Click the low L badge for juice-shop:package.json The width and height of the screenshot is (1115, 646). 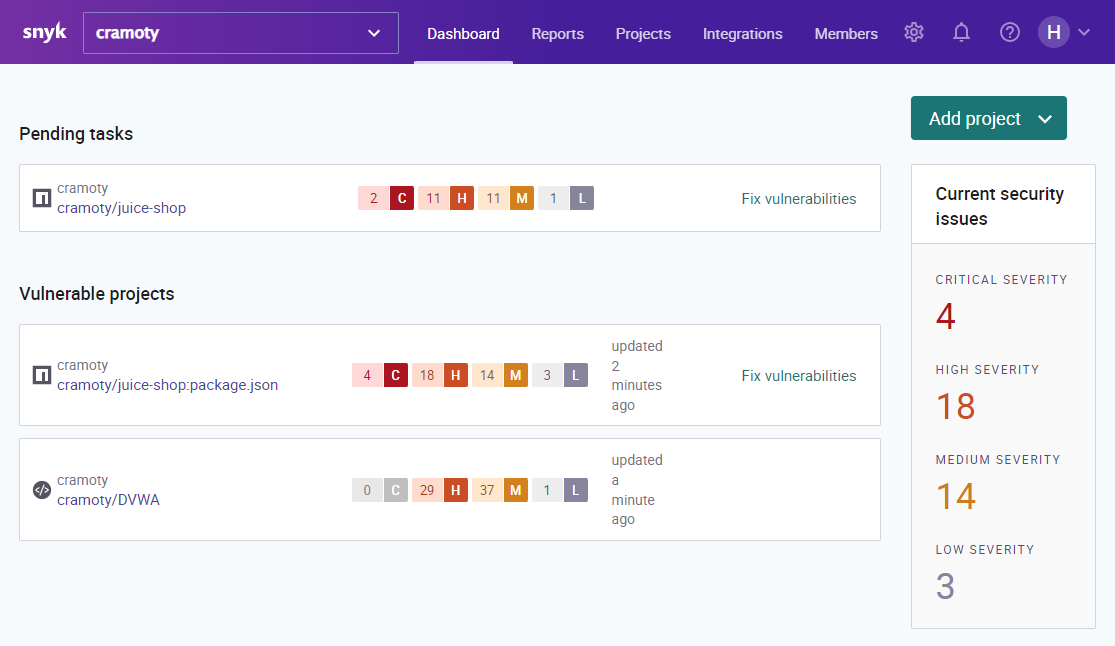(576, 375)
